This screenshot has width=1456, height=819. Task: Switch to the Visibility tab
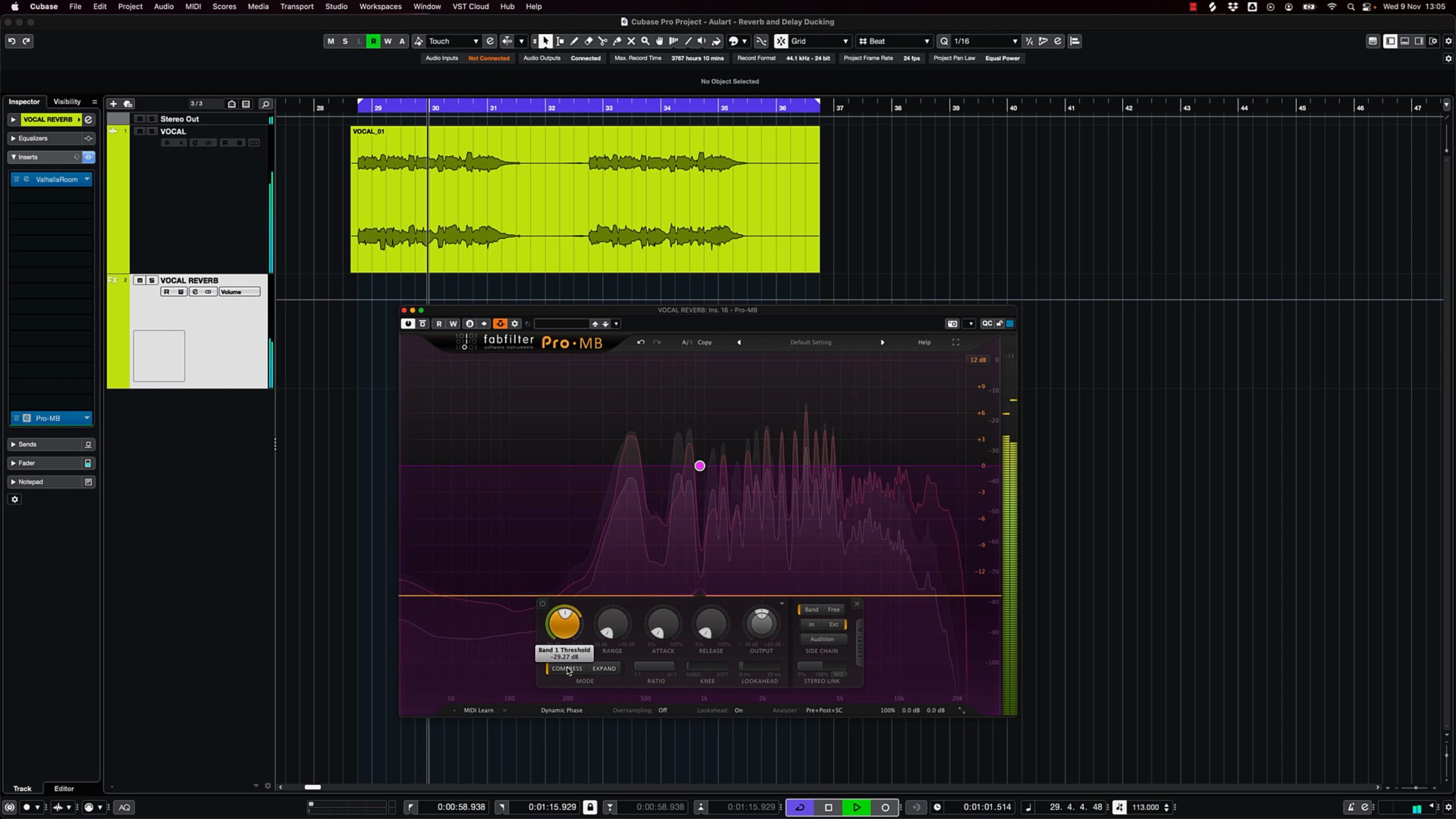(x=67, y=102)
